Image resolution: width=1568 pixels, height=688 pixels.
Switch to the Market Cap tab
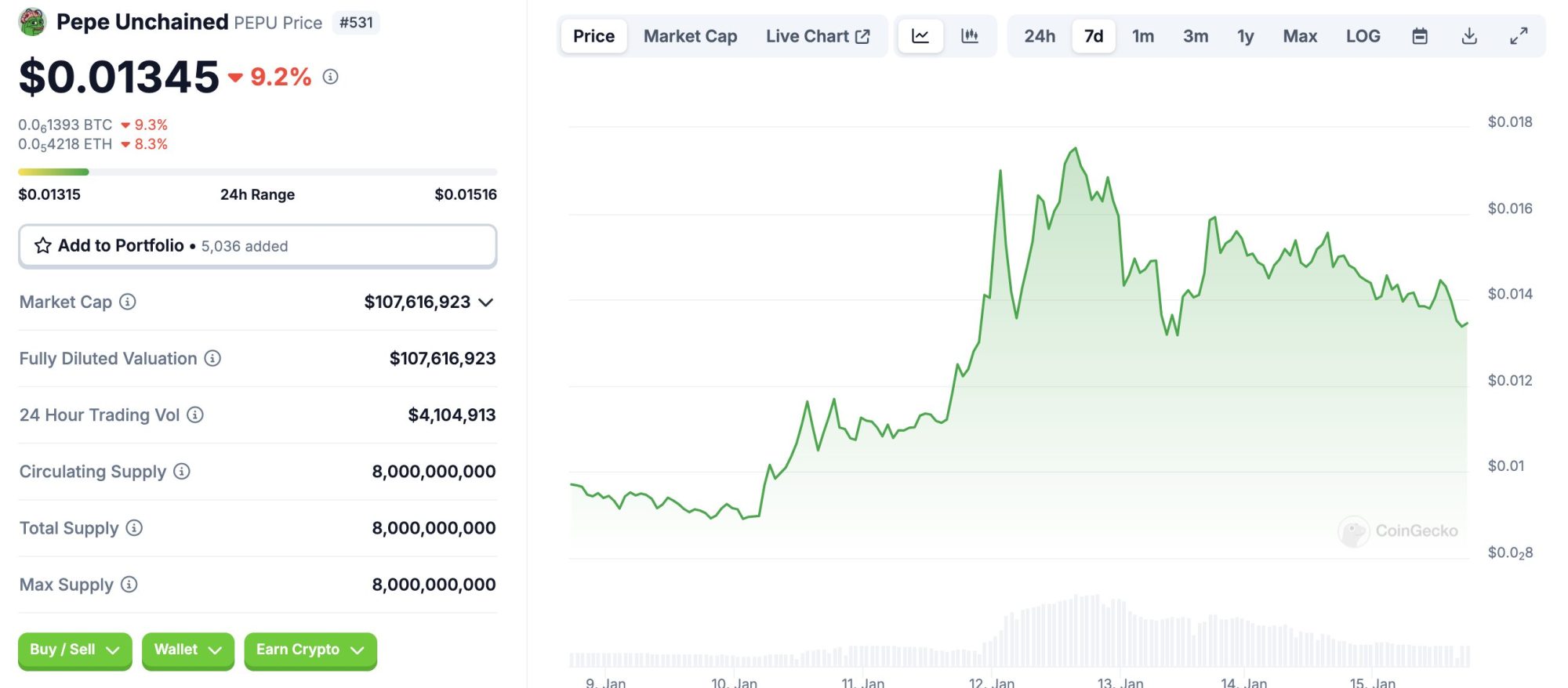pyautogui.click(x=690, y=36)
